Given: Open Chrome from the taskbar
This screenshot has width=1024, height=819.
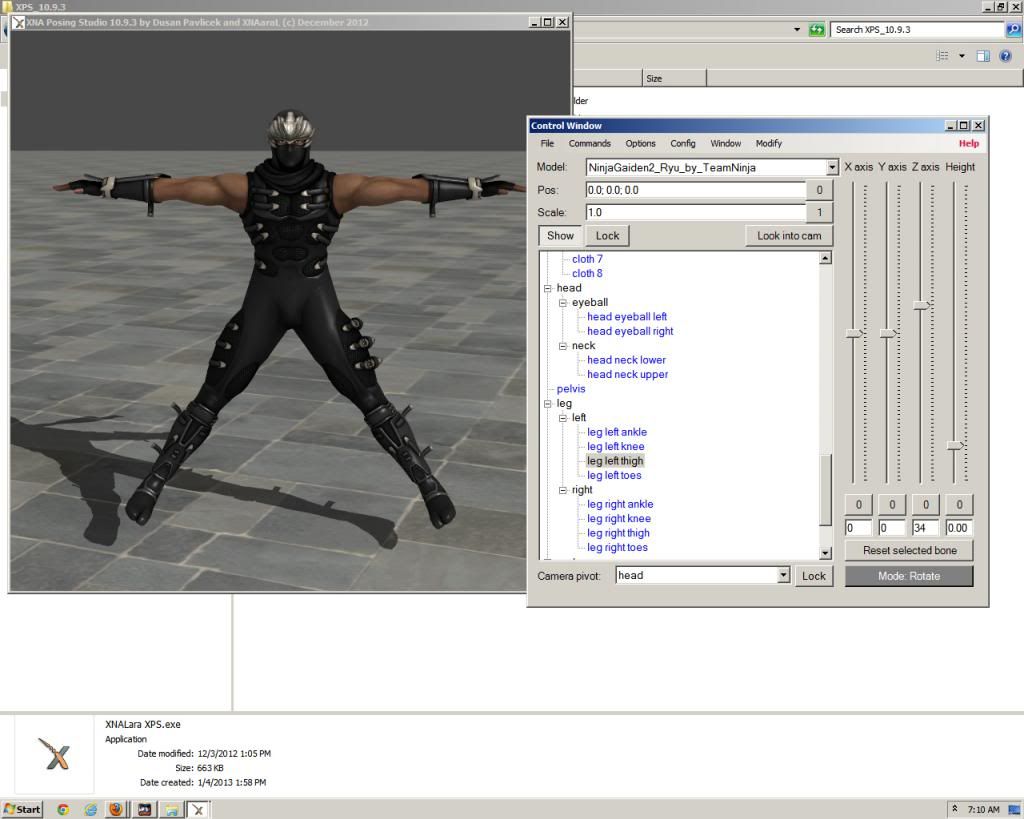Looking at the screenshot, I should coord(63,809).
